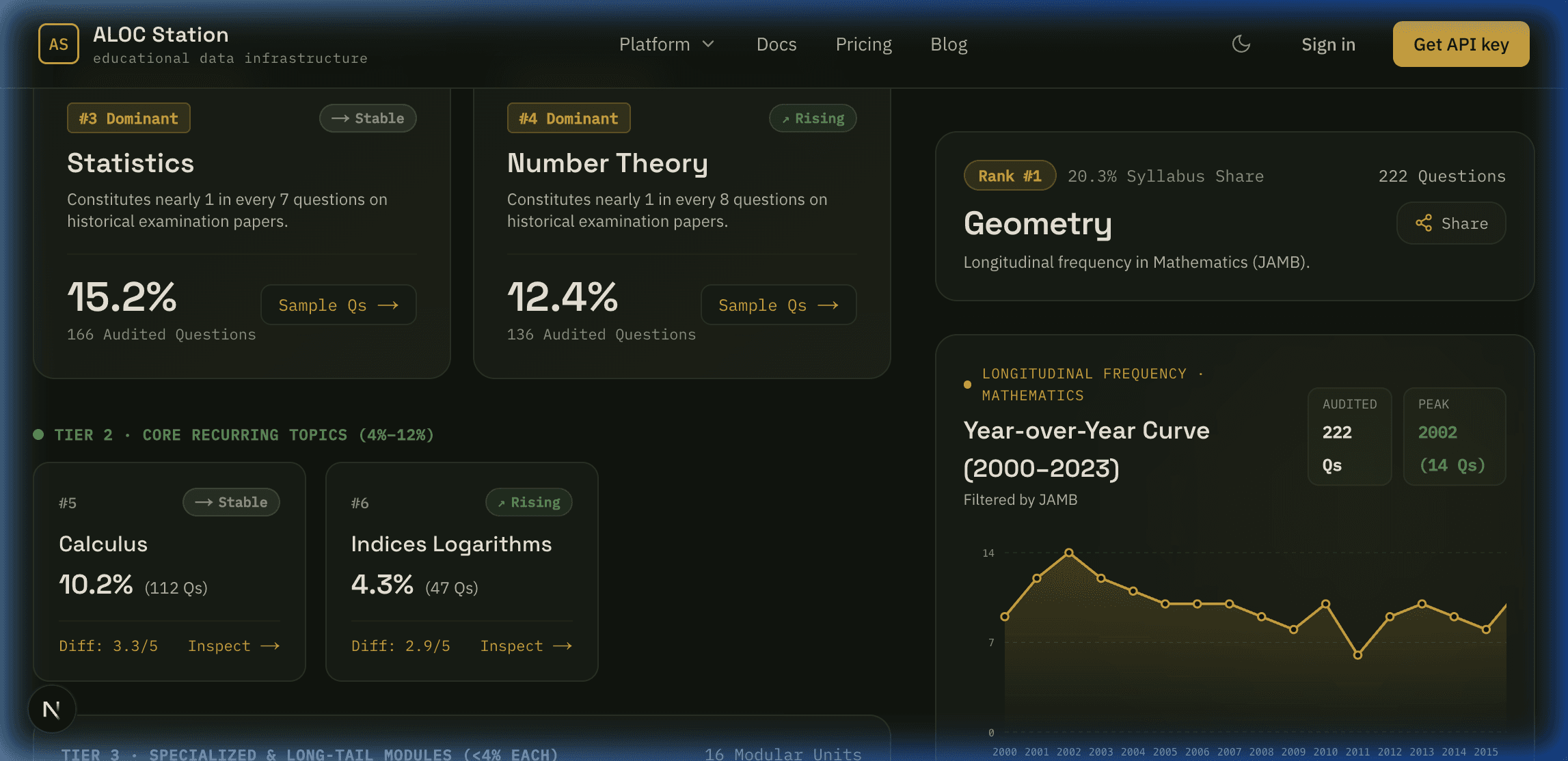This screenshot has width=1568, height=761.
Task: Select the 2011 low point on chart
Action: [1357, 655]
